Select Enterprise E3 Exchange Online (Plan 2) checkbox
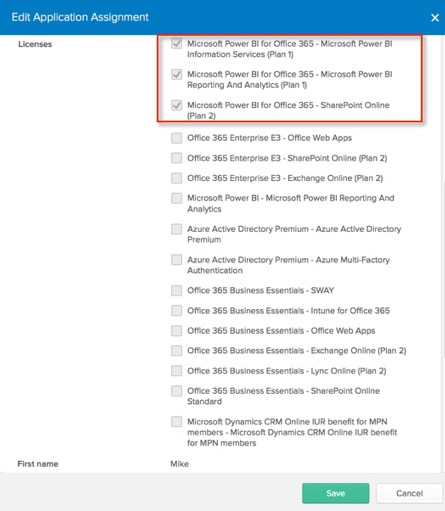The image size is (445, 511). coord(176,178)
